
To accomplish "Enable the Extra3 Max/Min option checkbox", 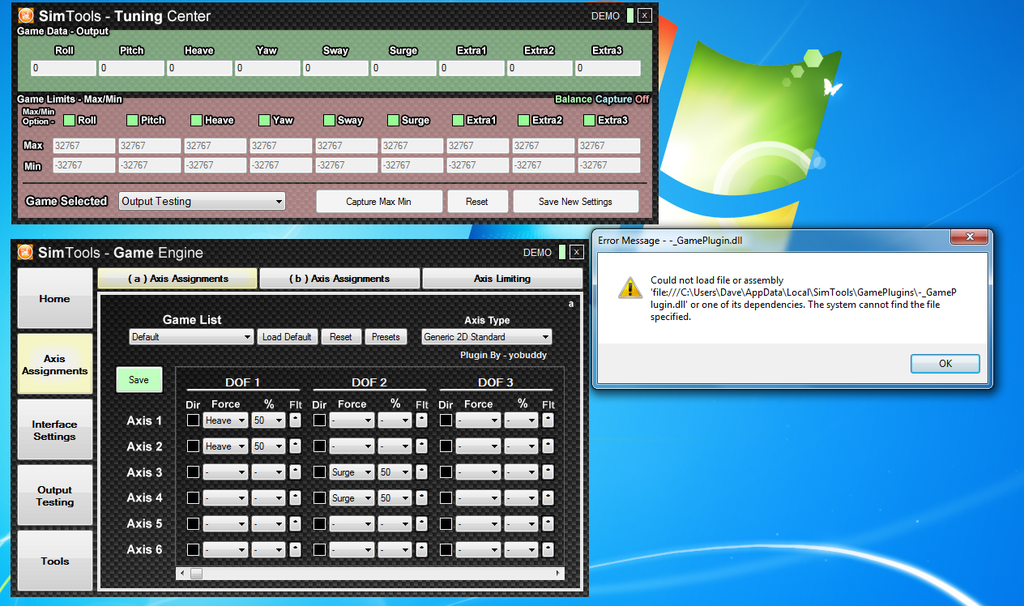I will point(589,120).
